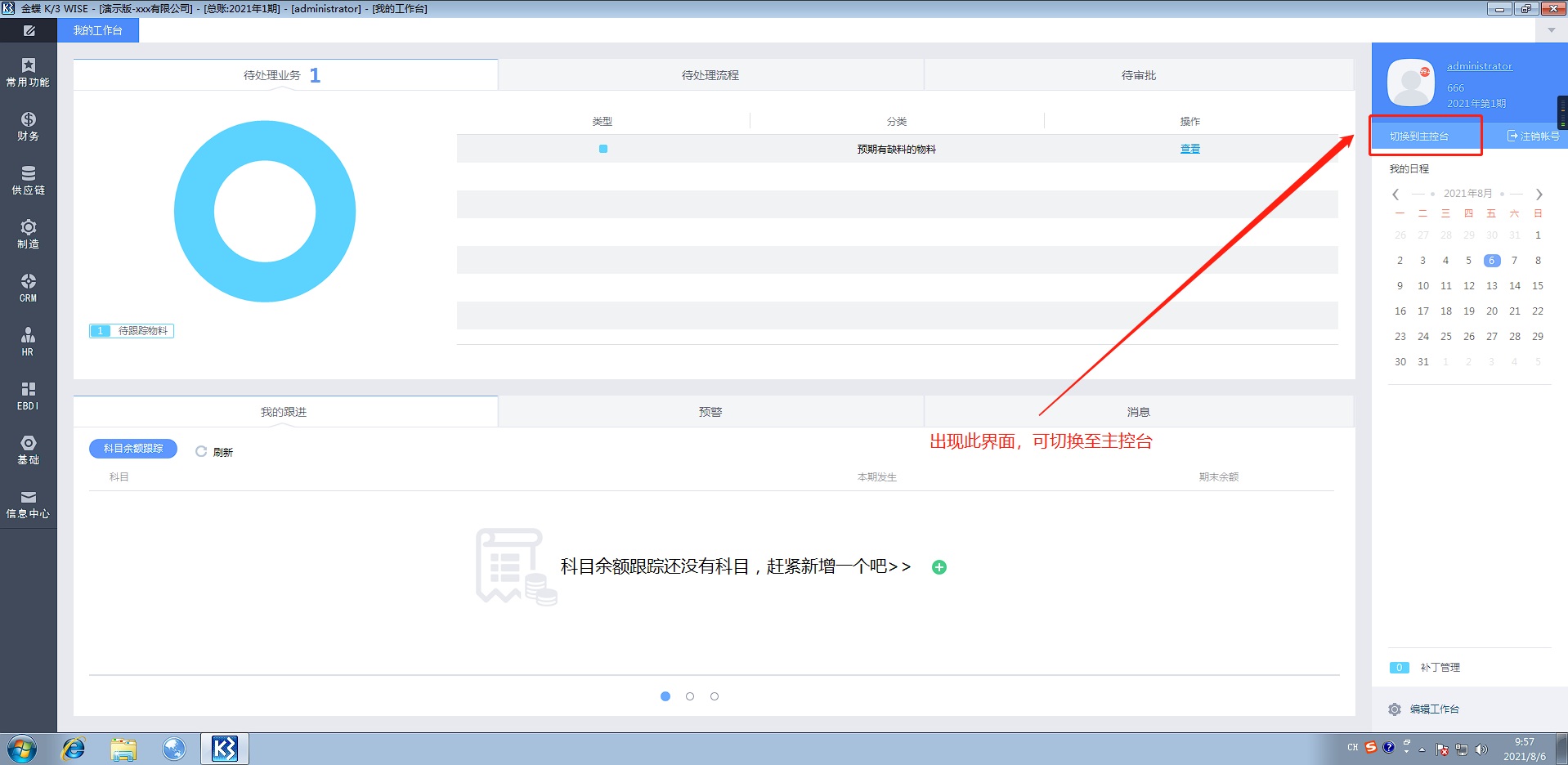Go to next month in calendar

(x=1539, y=194)
